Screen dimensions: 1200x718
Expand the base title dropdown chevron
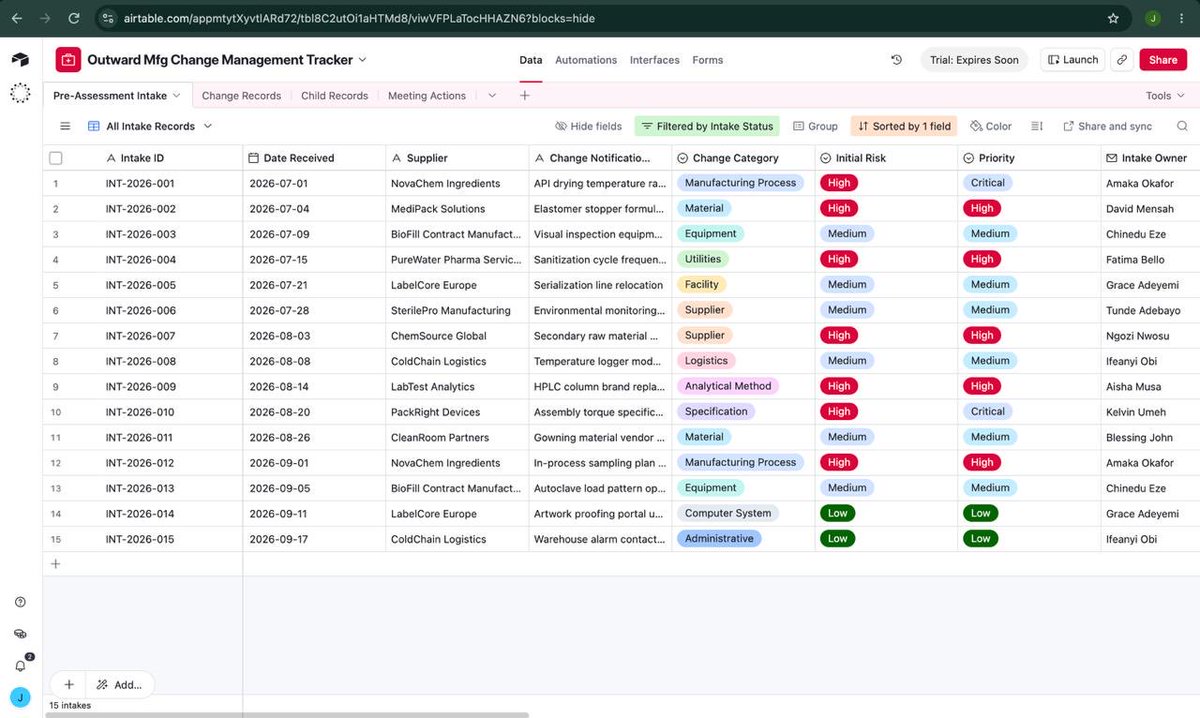363,60
